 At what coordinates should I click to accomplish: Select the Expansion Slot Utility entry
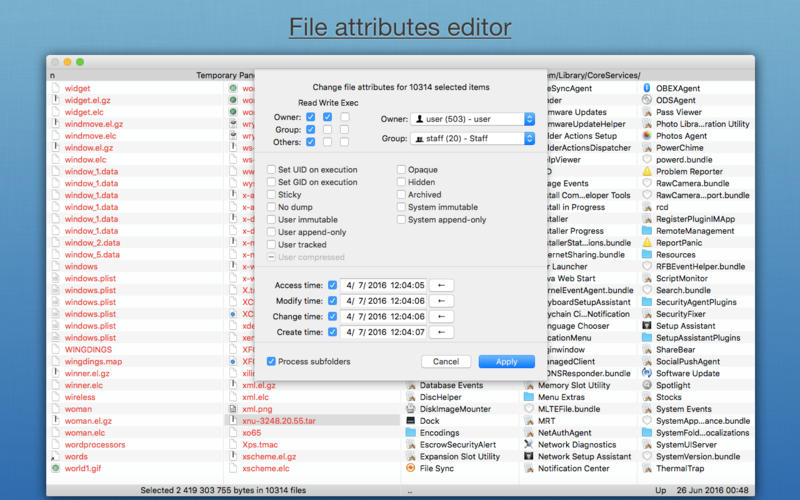(460, 456)
